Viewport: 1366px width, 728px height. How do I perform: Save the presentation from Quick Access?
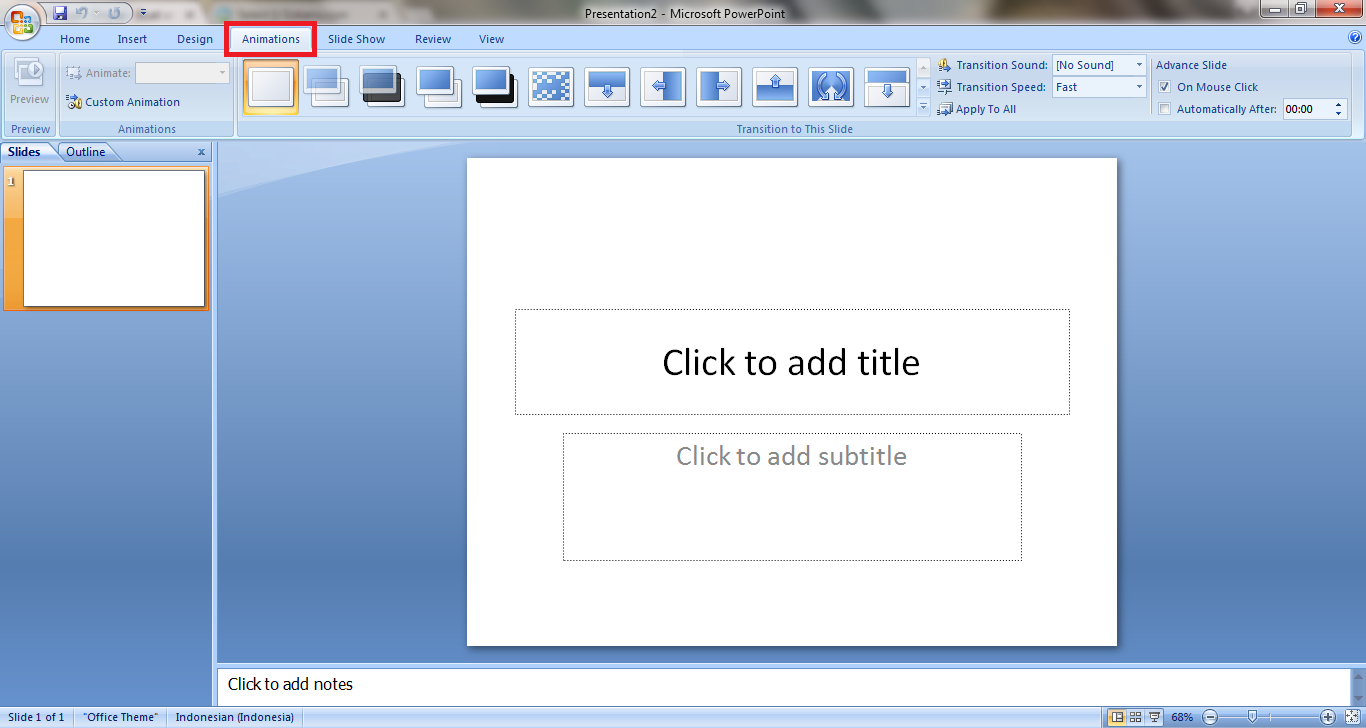(60, 13)
